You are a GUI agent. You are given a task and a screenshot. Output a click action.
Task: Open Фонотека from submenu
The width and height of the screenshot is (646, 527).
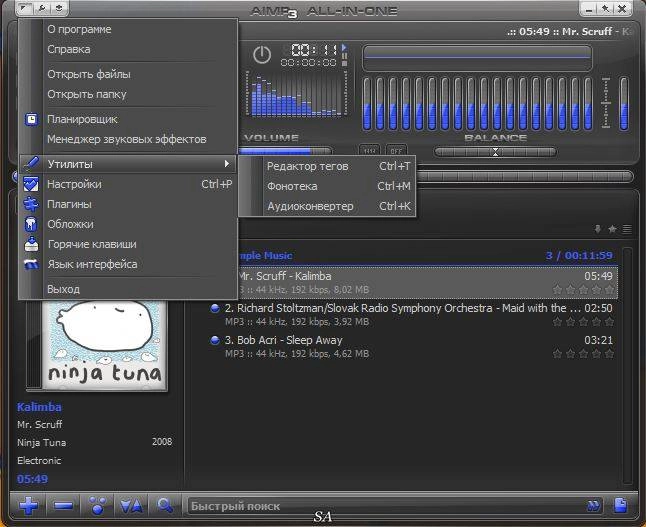pos(327,186)
